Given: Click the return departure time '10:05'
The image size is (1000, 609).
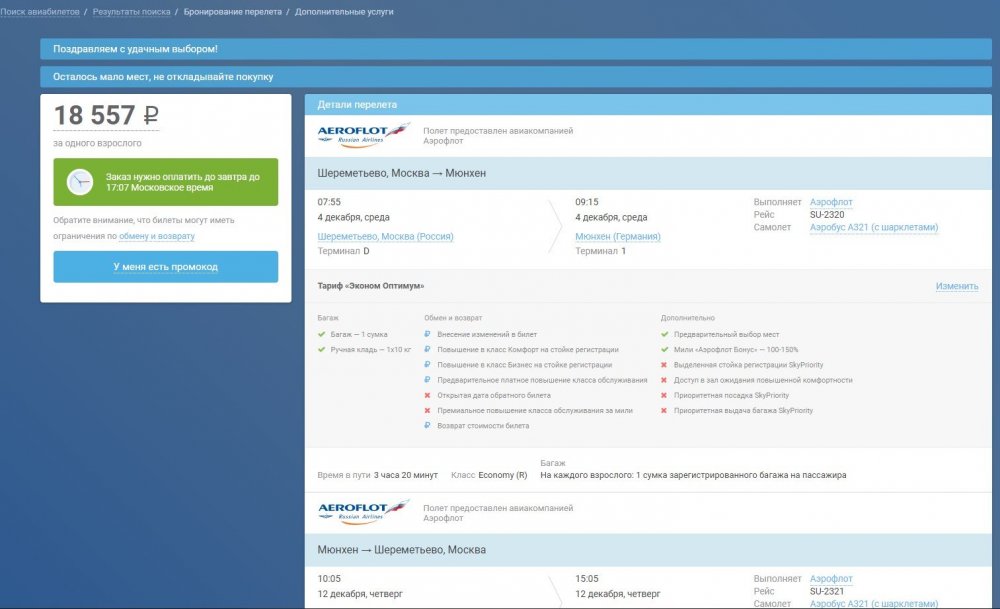Looking at the screenshot, I should [x=329, y=578].
